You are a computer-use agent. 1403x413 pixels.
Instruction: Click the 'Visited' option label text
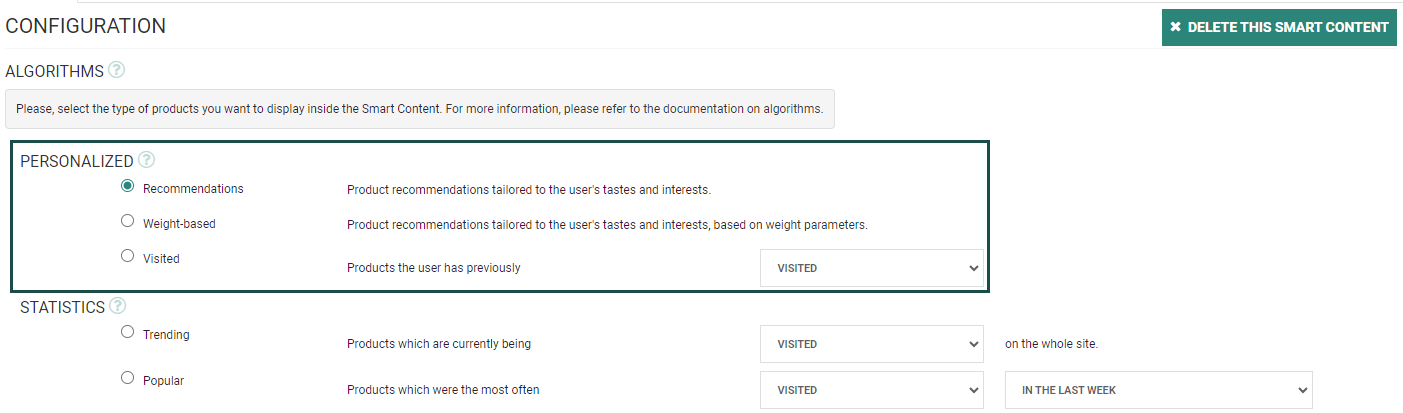pos(161,259)
